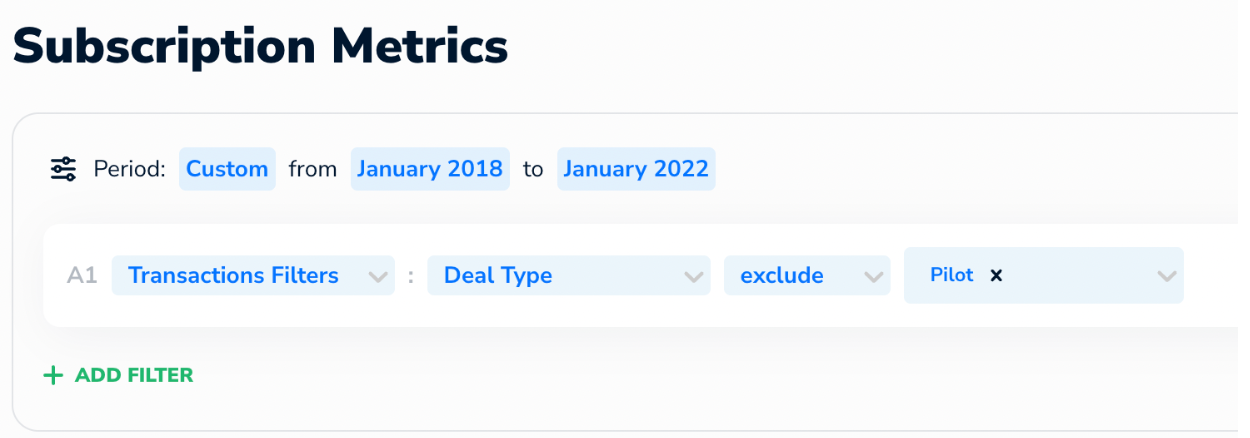Image resolution: width=1250 pixels, height=438 pixels.
Task: Click the chevron arrow beside Deal Type
Action: tap(692, 276)
